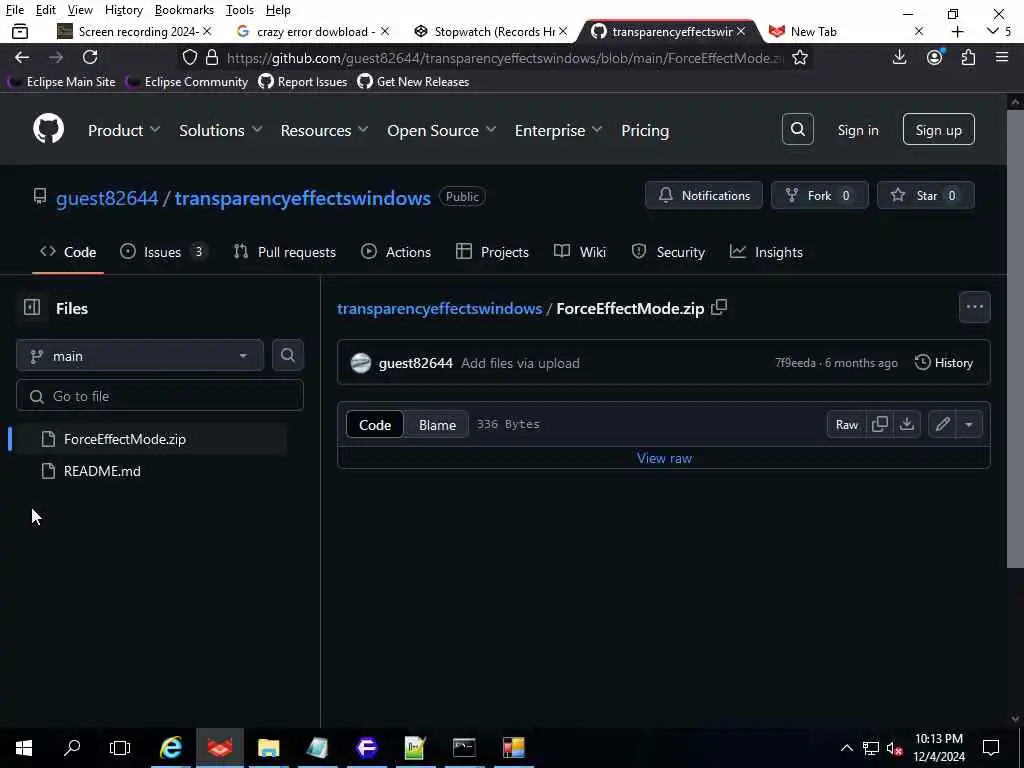Open the Pricing link
Screen dimensions: 1024x768
645,130
